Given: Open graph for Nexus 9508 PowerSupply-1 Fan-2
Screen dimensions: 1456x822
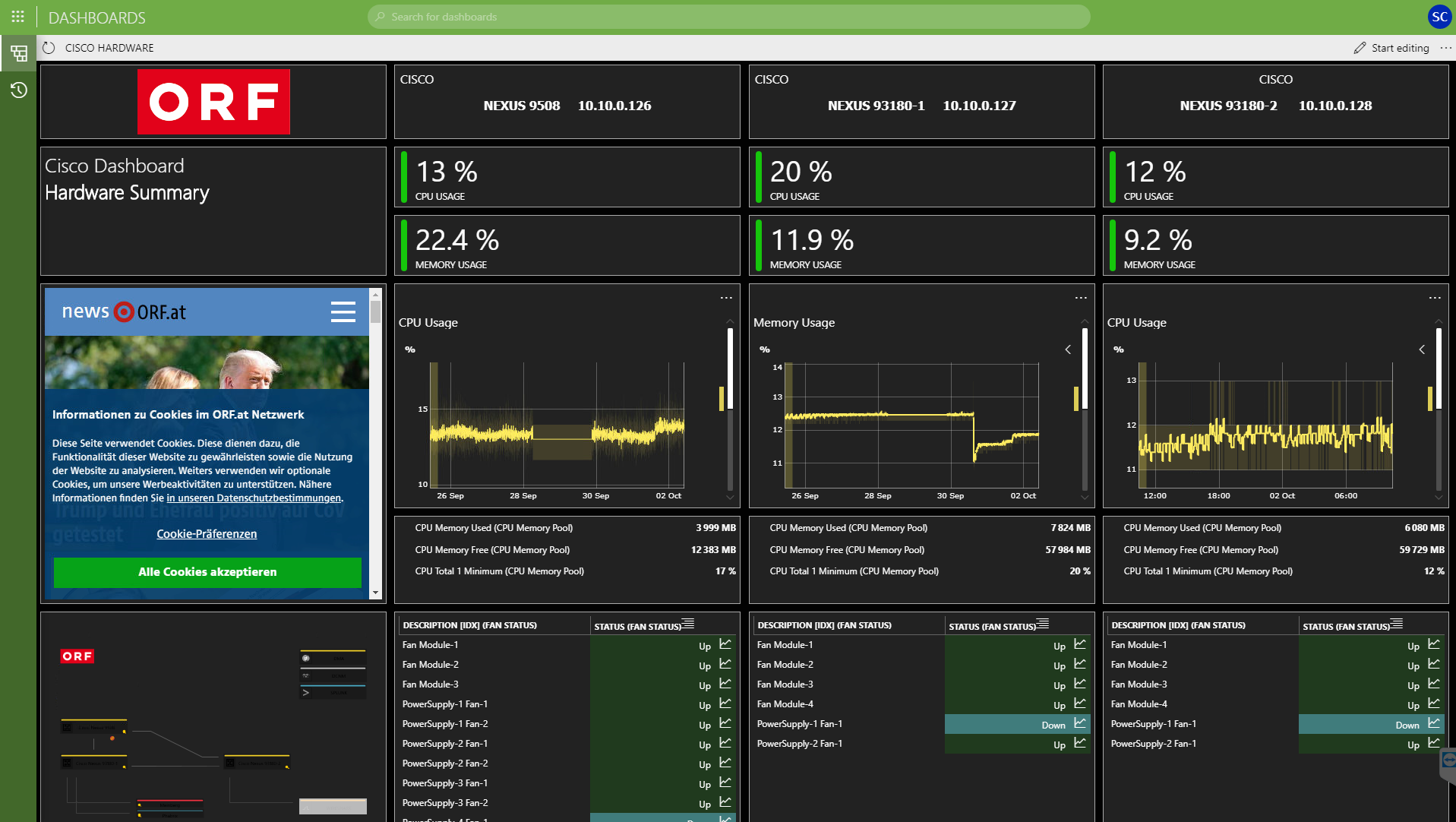Looking at the screenshot, I should click(x=725, y=723).
